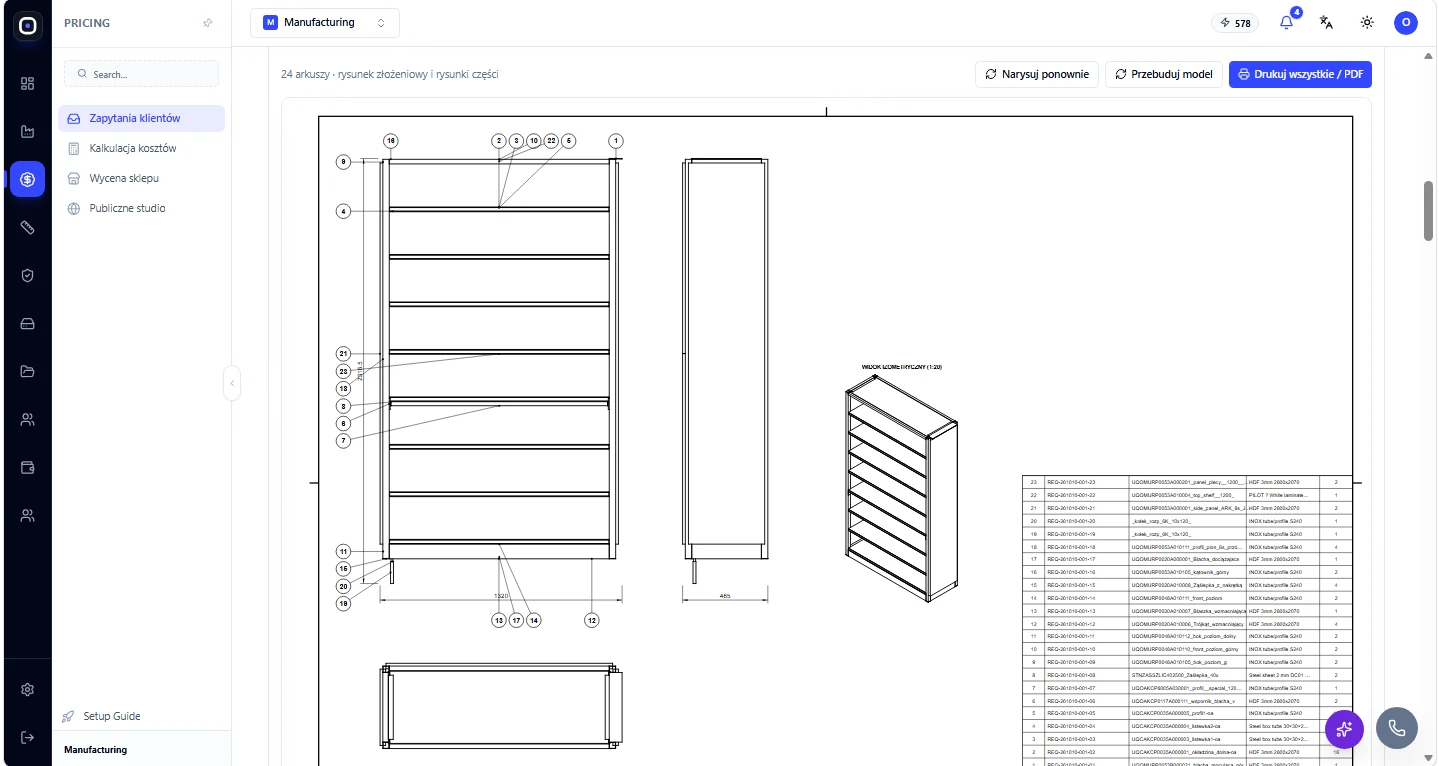Open the inventory drive icon in sidebar
Screen dimensions: 1439x766
click(27, 323)
